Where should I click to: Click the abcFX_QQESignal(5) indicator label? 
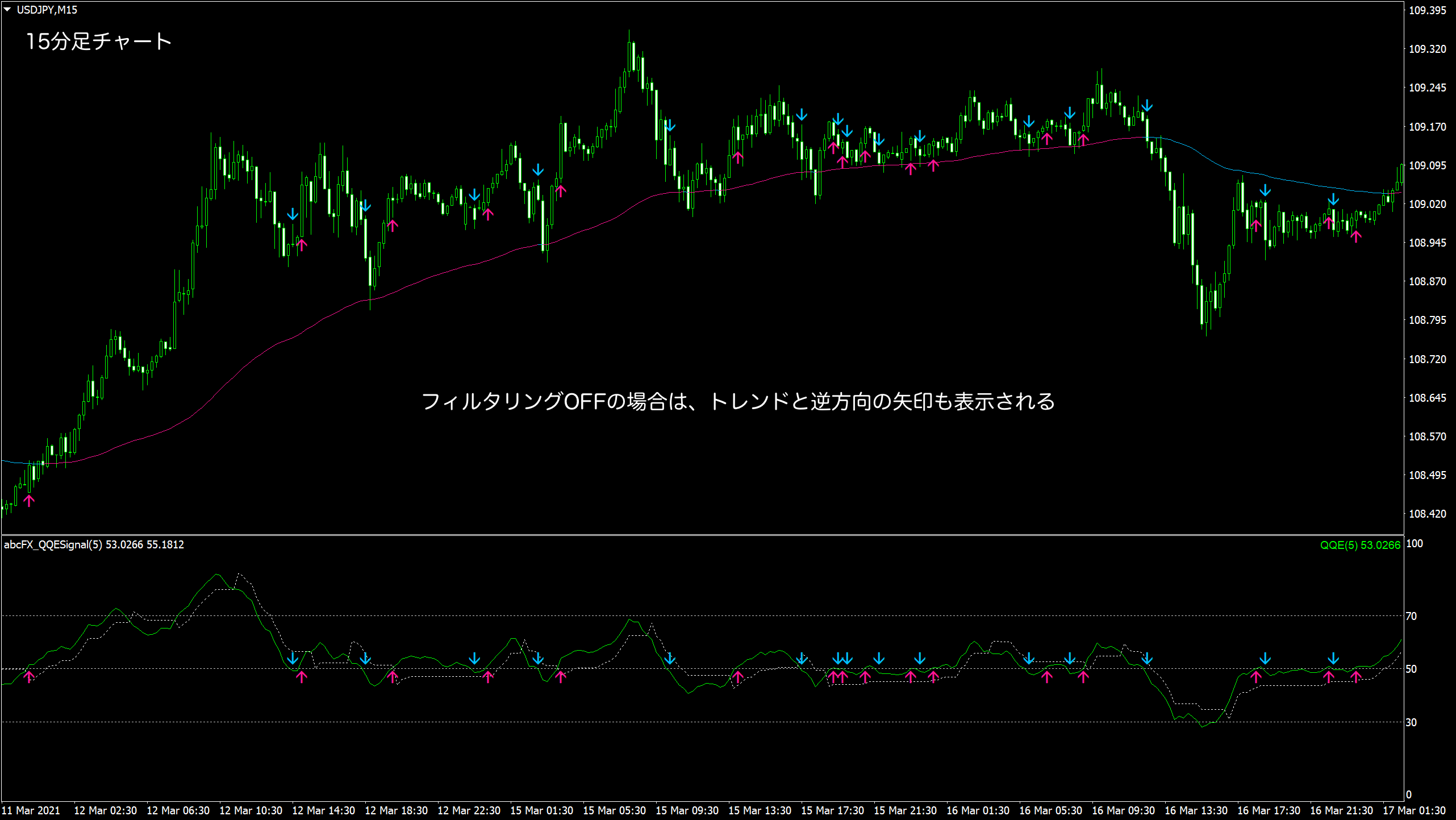click(x=53, y=544)
